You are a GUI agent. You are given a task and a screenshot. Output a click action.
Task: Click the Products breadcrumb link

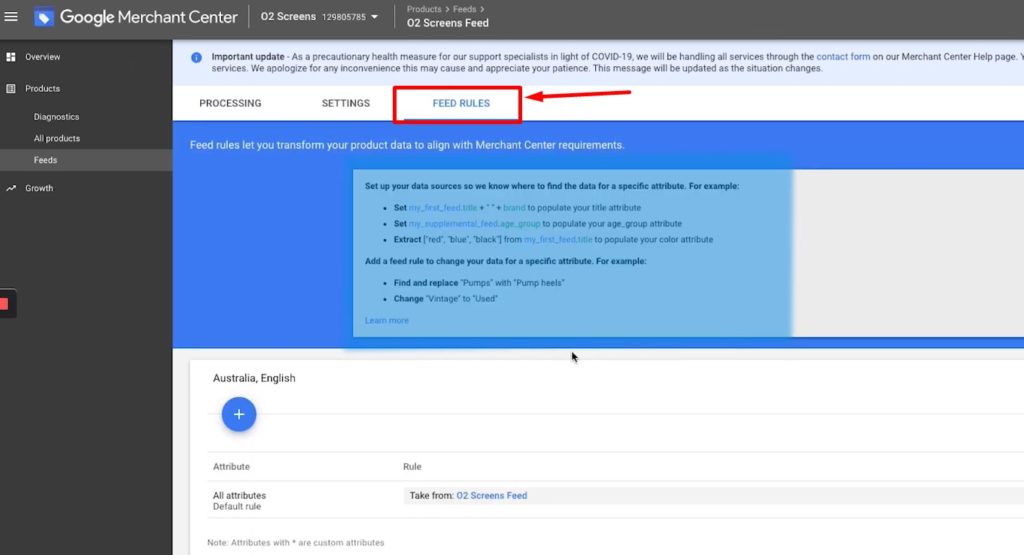point(424,9)
